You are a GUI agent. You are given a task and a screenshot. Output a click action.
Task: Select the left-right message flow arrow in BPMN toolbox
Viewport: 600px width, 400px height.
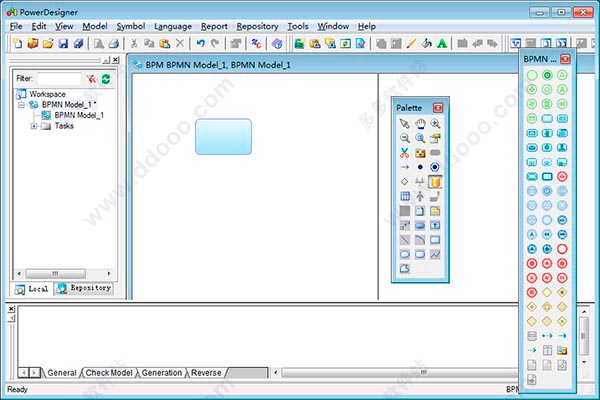(547, 336)
